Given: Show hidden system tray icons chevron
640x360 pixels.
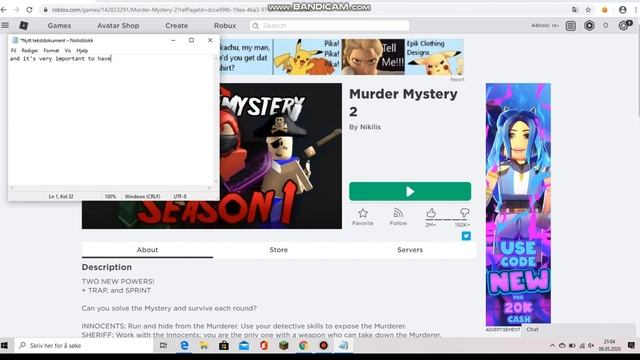Looking at the screenshot, I should click(552, 345).
